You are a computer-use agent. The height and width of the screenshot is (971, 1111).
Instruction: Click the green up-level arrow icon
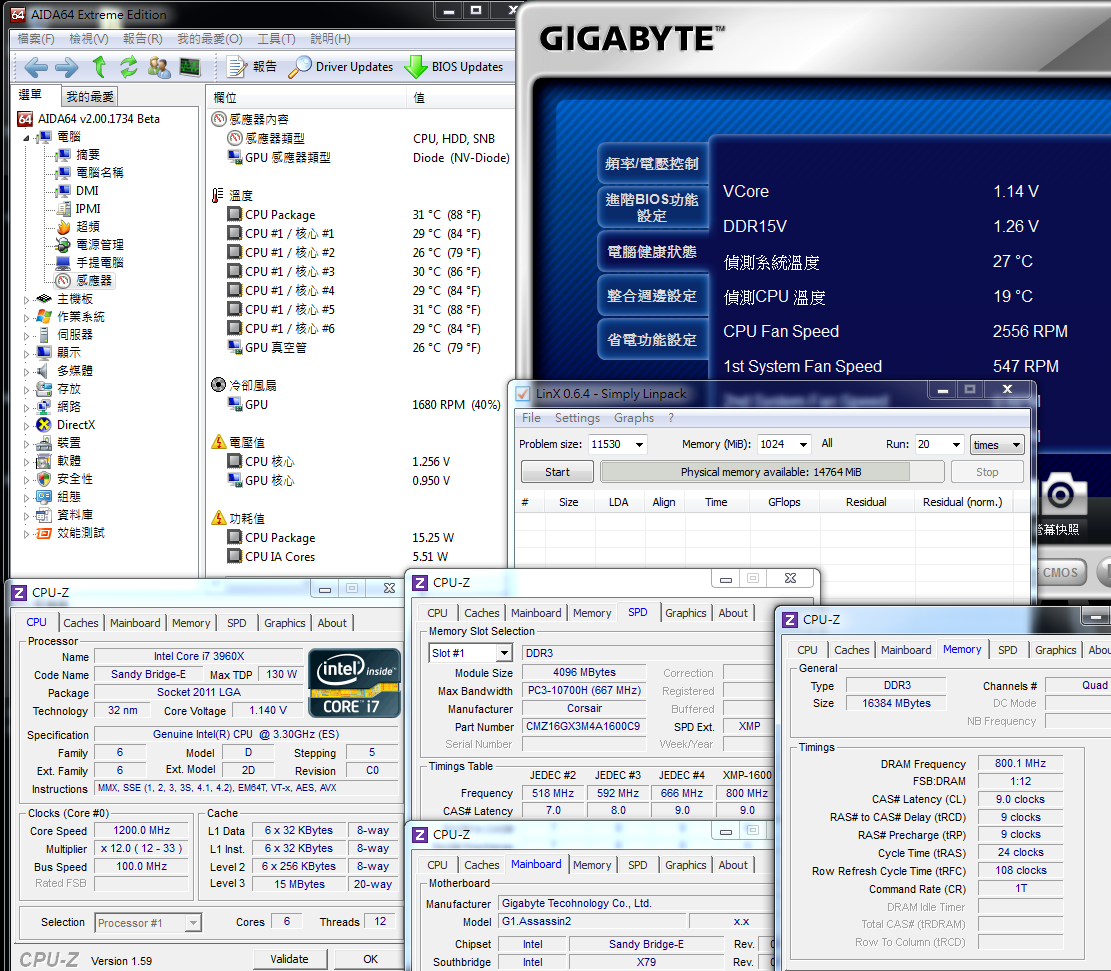tap(99, 67)
